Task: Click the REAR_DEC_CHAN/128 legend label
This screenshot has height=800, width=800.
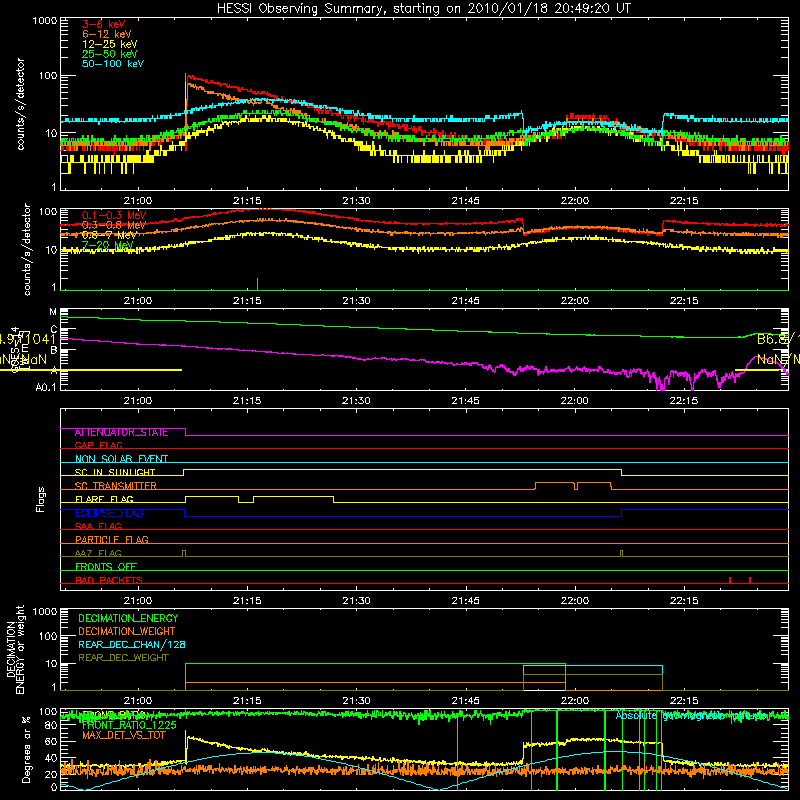Action: (x=132, y=644)
